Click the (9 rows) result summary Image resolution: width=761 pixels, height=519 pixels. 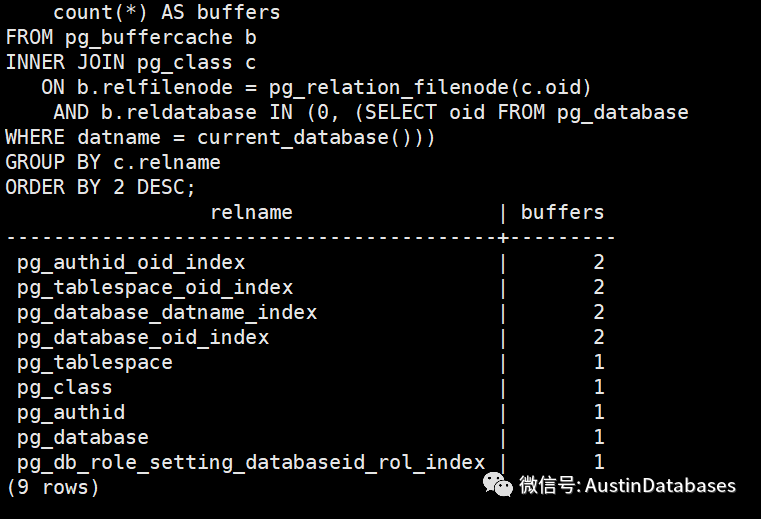[x=53, y=487]
